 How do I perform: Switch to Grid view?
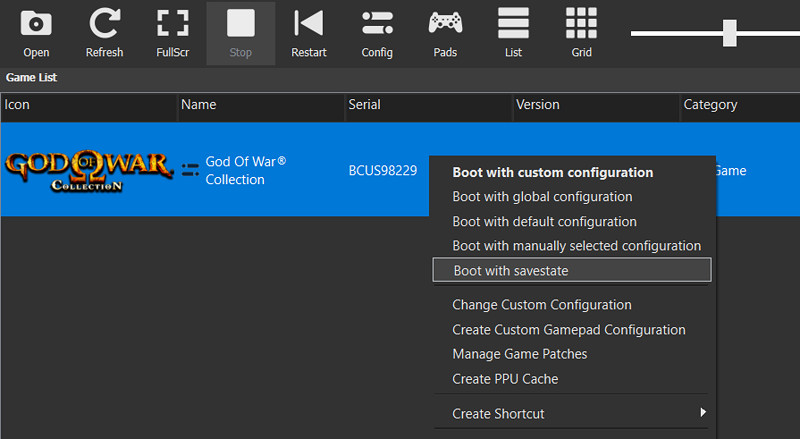point(581,32)
